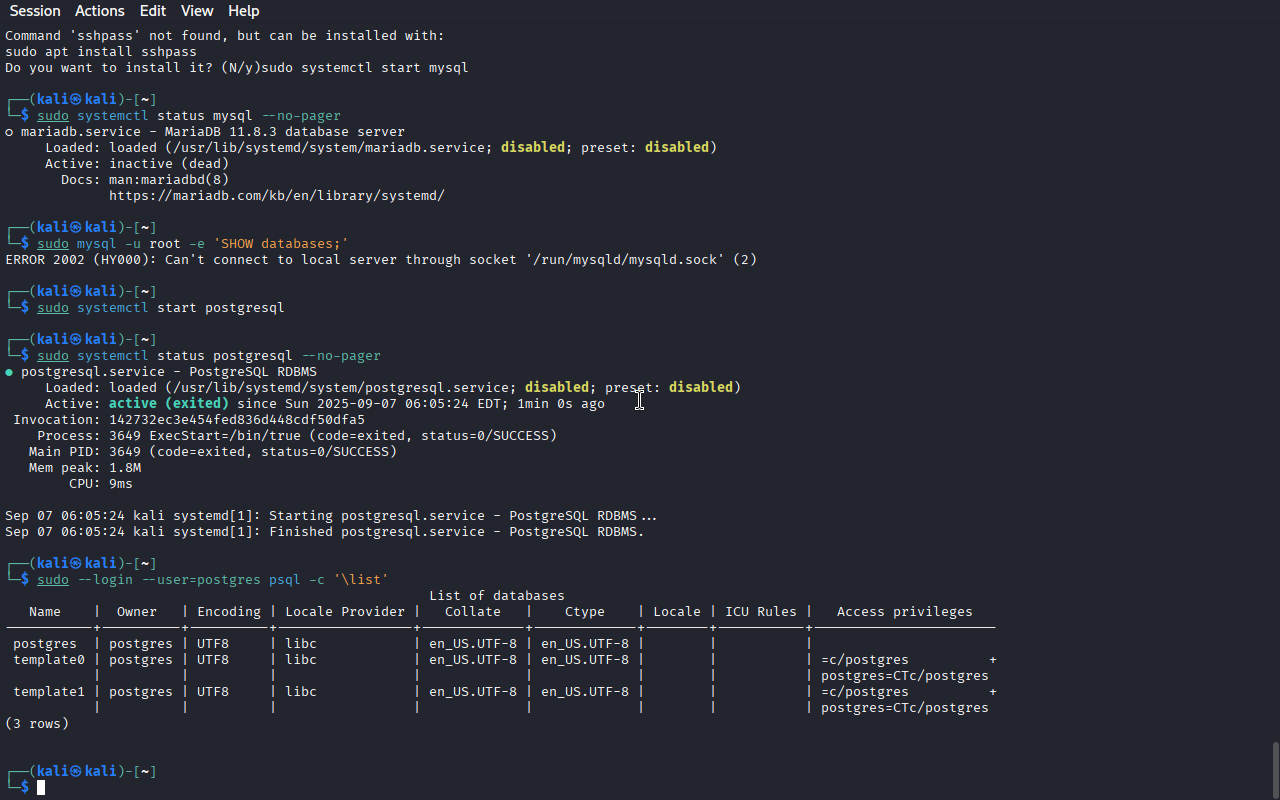Click the 'CPU: 9ms' line
The height and width of the screenshot is (800, 1280).
[x=101, y=484]
